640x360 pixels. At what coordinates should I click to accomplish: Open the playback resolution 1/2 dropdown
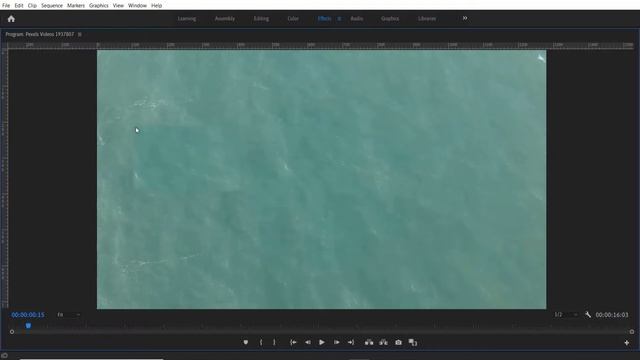point(566,315)
